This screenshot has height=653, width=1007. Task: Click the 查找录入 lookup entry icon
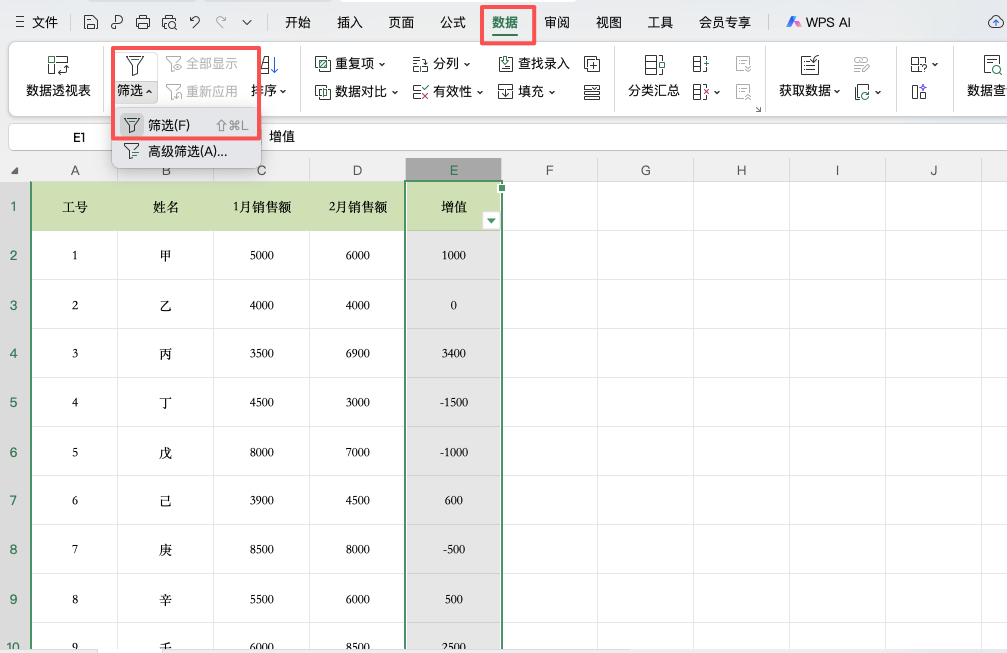[x=507, y=63]
